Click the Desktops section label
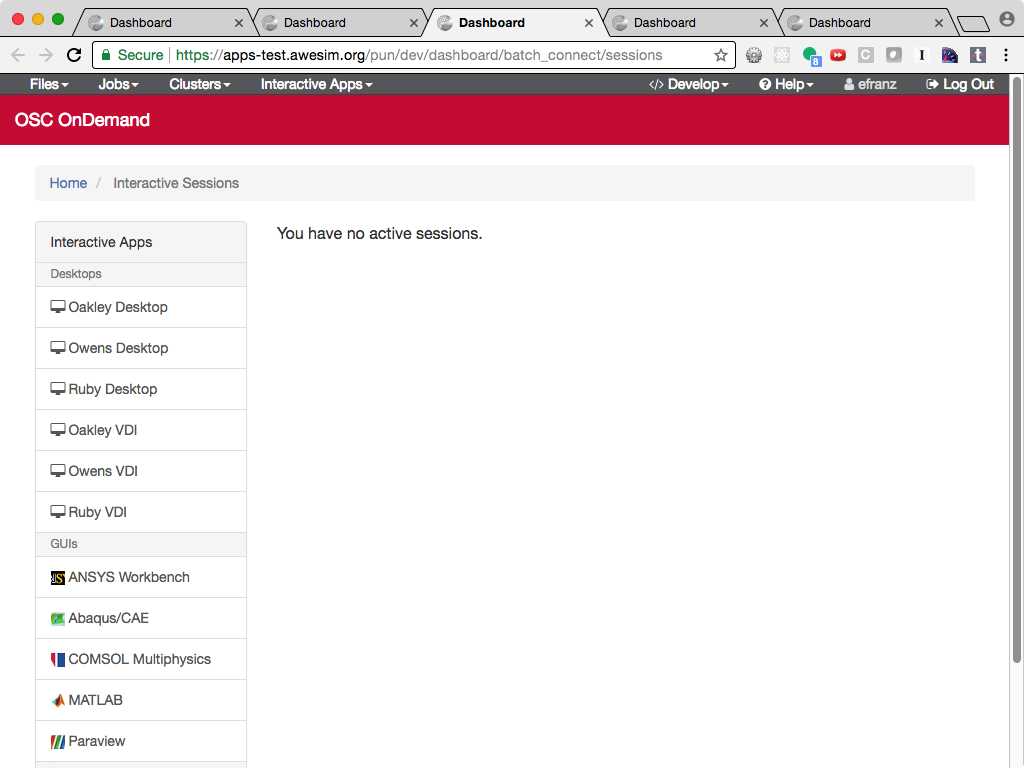Image resolution: width=1024 pixels, height=768 pixels. pos(76,274)
